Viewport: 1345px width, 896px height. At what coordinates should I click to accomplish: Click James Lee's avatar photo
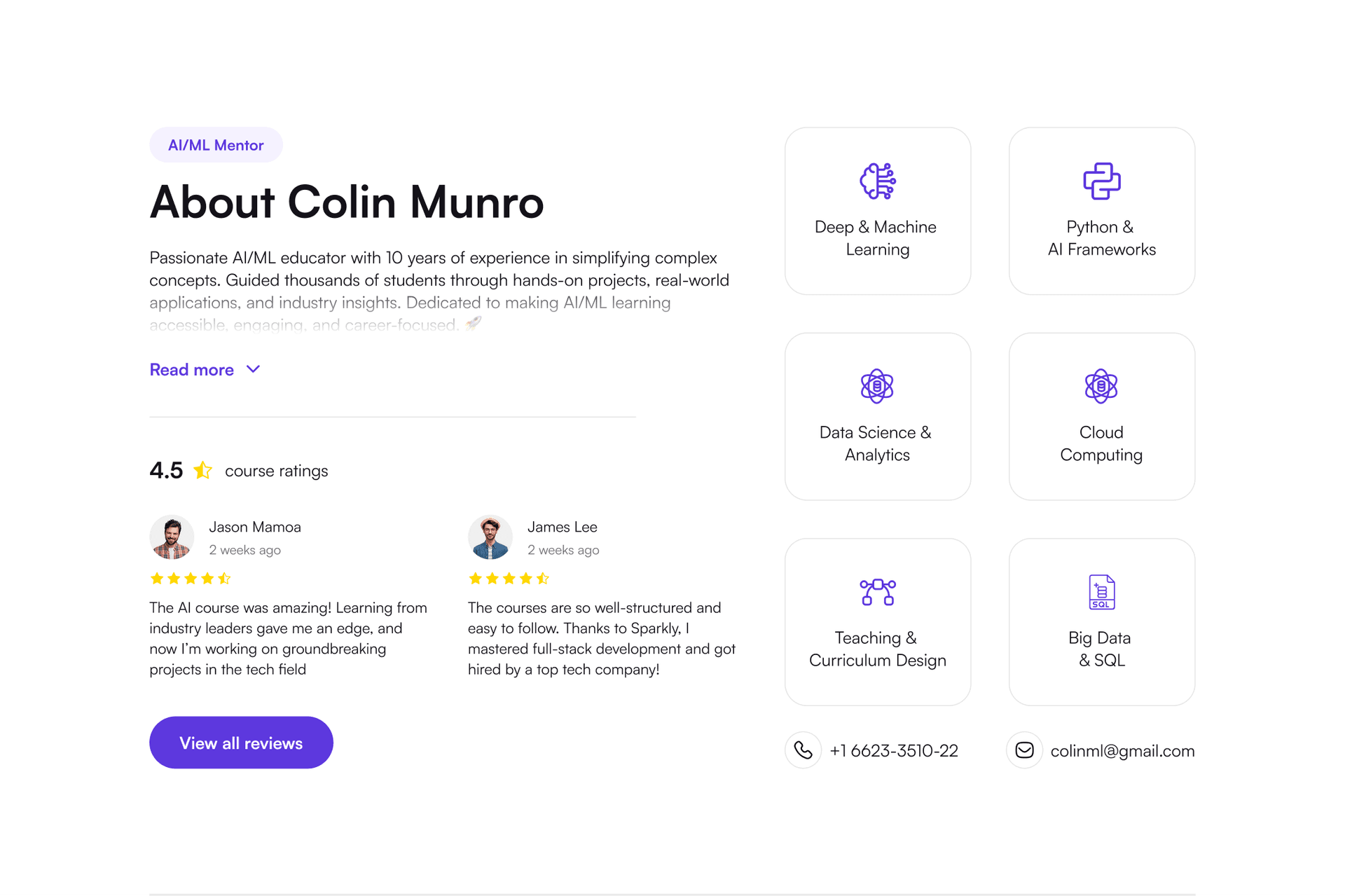coord(490,537)
